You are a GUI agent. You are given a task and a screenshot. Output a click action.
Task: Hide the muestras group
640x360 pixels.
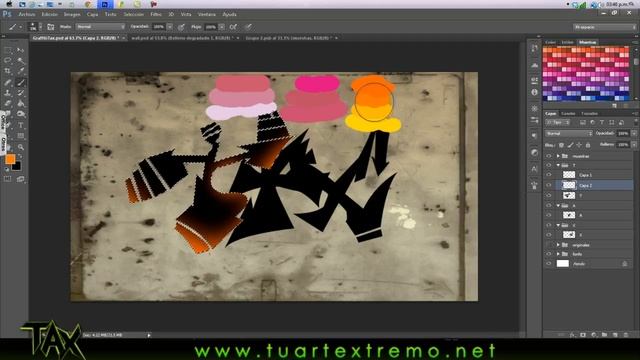point(549,156)
